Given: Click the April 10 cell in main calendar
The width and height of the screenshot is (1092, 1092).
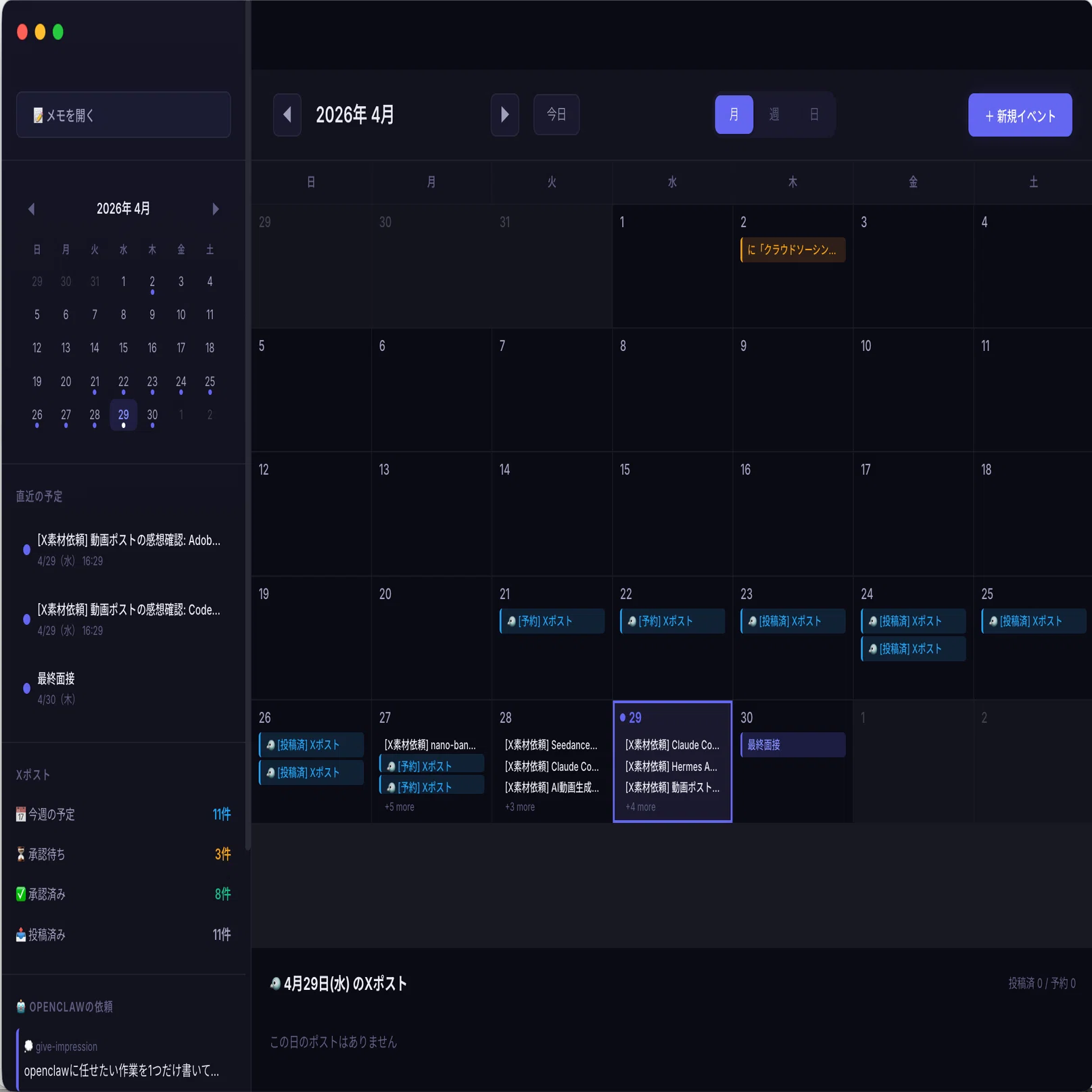Looking at the screenshot, I should [x=913, y=390].
